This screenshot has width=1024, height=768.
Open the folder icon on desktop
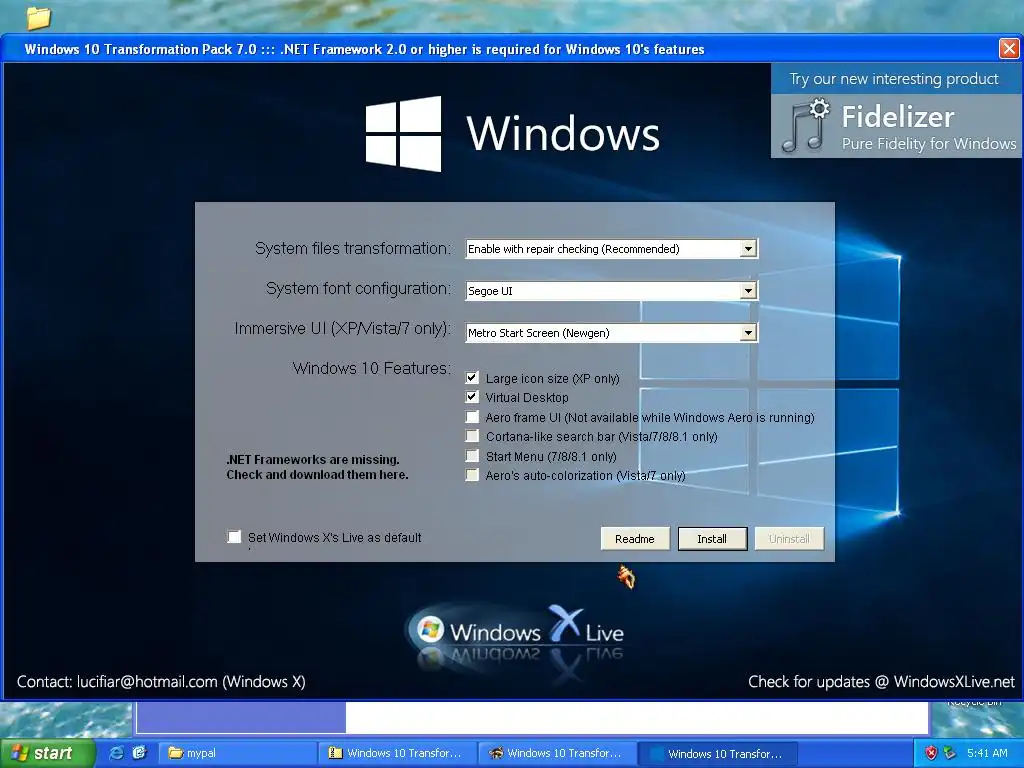(38, 17)
